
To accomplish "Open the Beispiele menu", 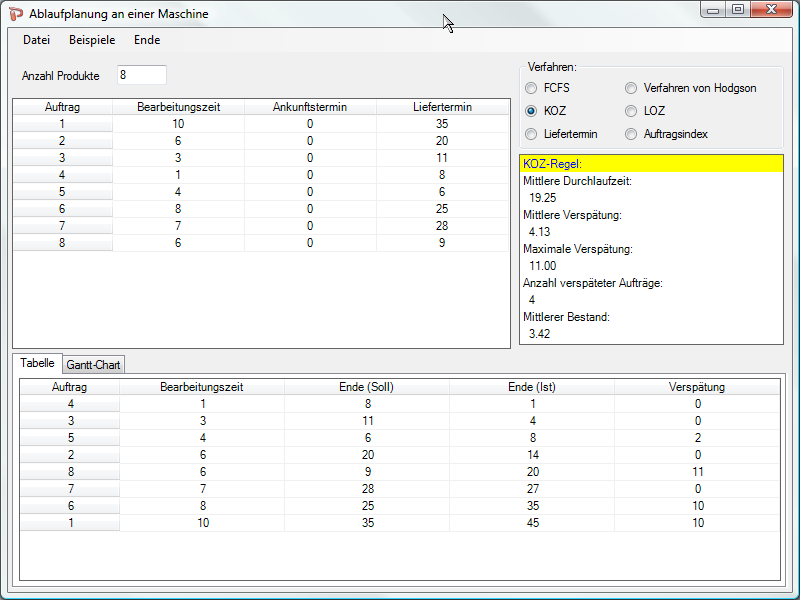I will 92,40.
